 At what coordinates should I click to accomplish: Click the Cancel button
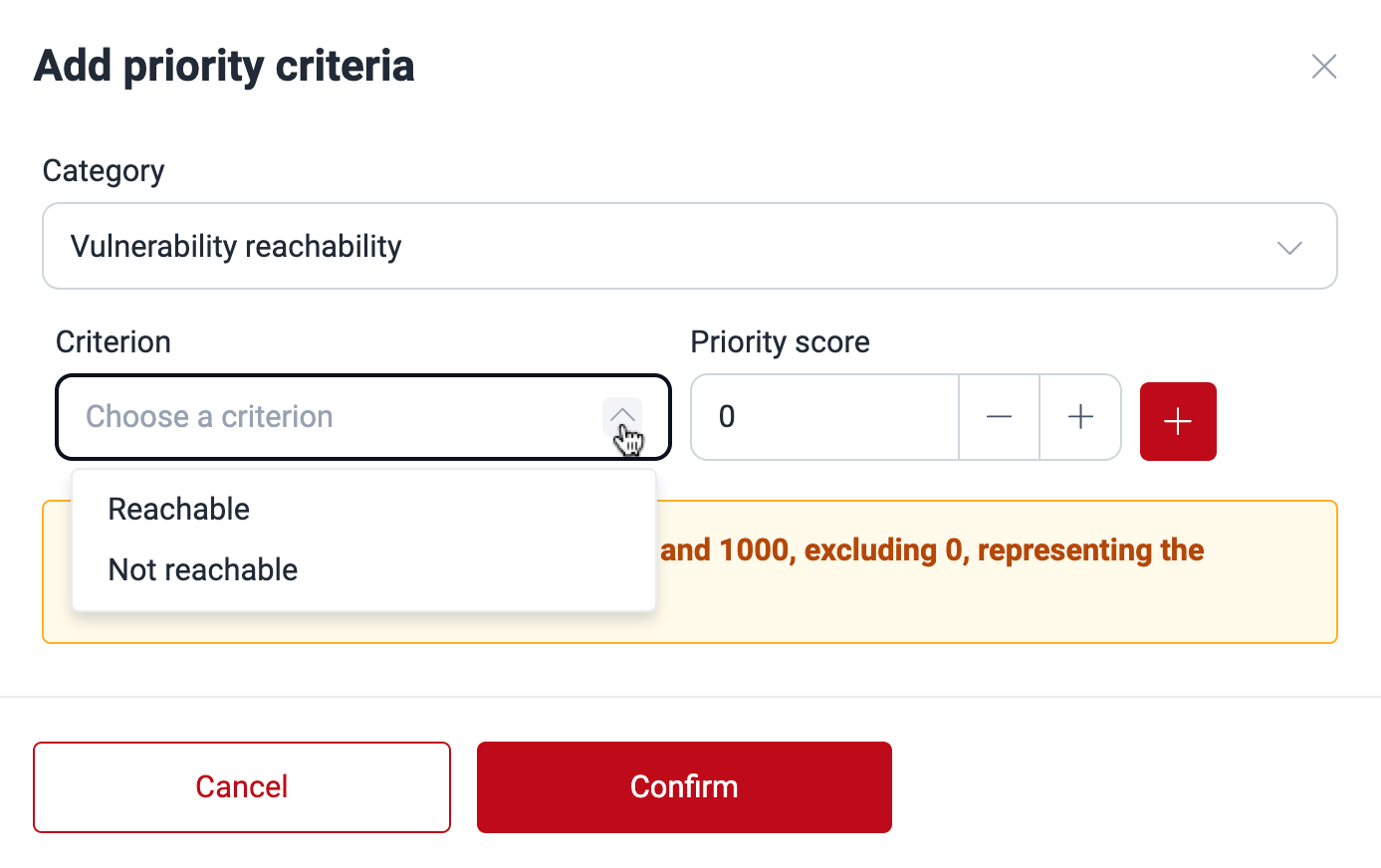[x=241, y=786]
